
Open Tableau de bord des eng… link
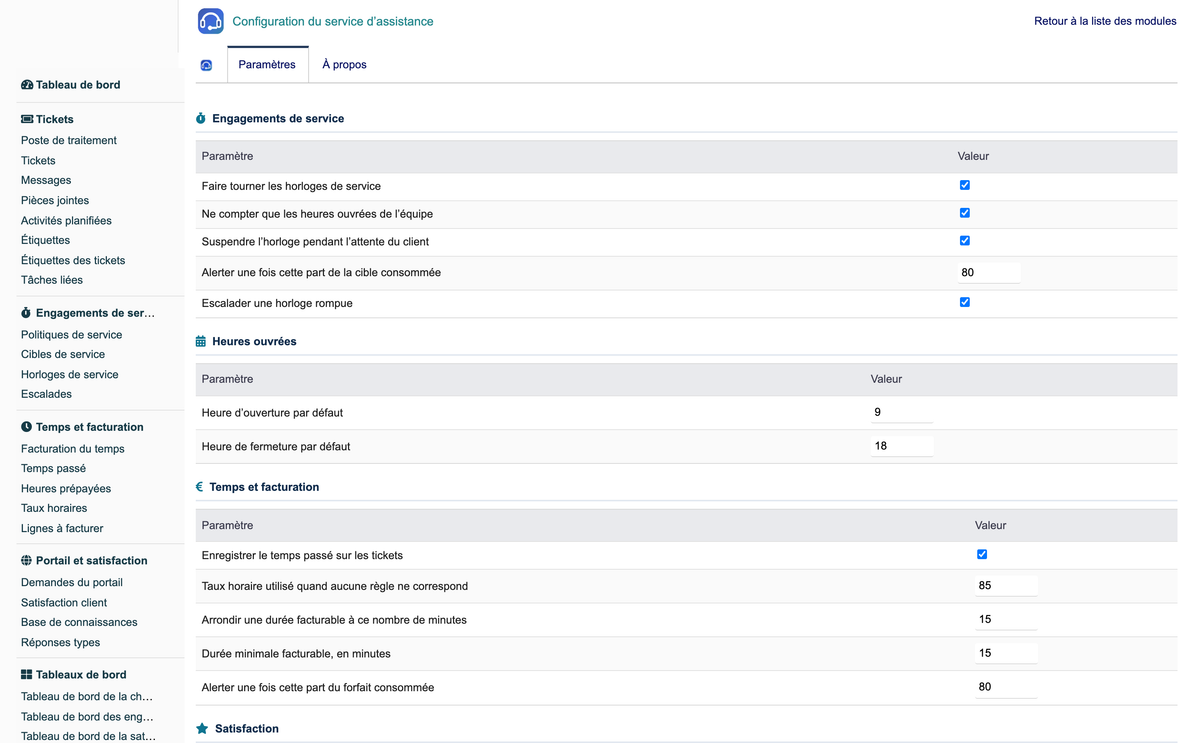pos(87,717)
